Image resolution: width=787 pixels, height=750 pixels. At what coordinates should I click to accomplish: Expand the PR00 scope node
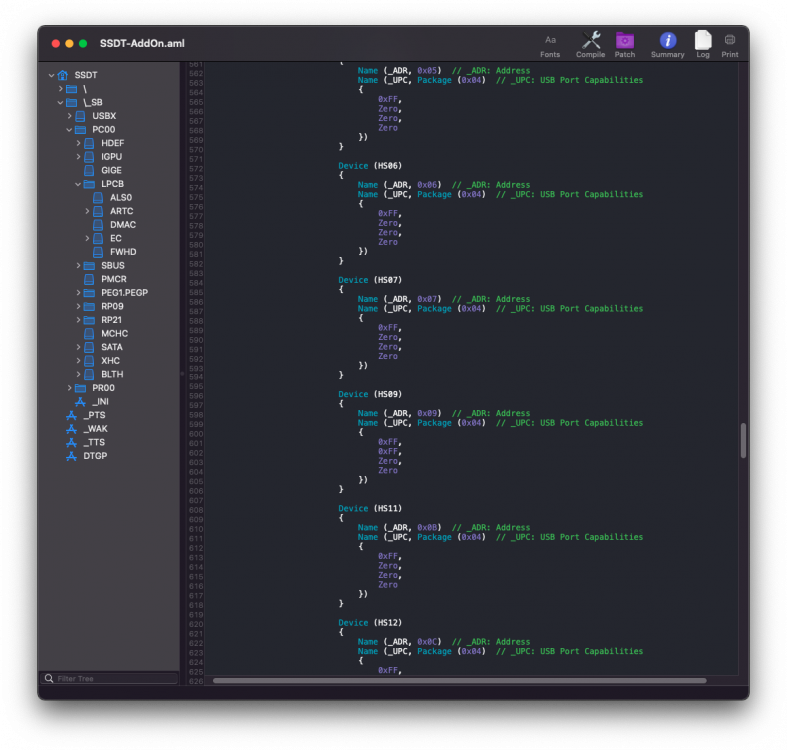(x=69, y=388)
